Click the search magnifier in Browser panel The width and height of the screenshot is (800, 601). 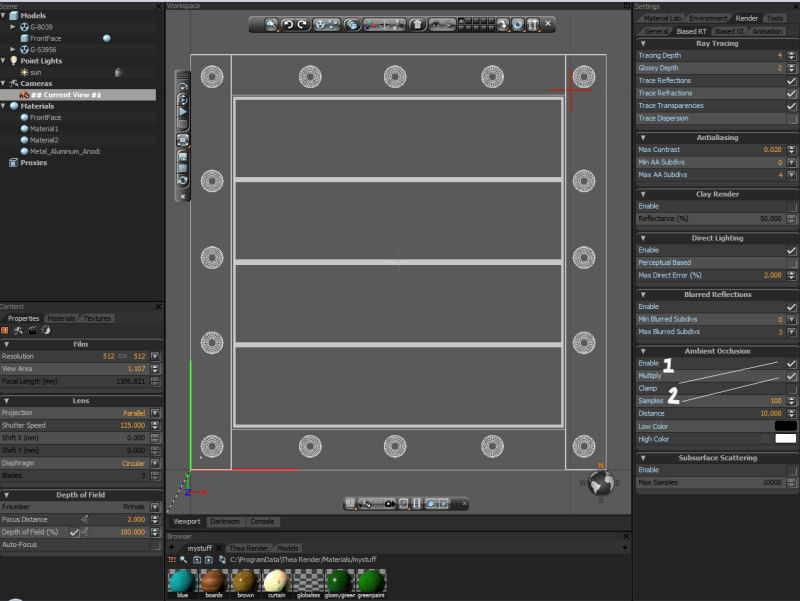[185, 560]
